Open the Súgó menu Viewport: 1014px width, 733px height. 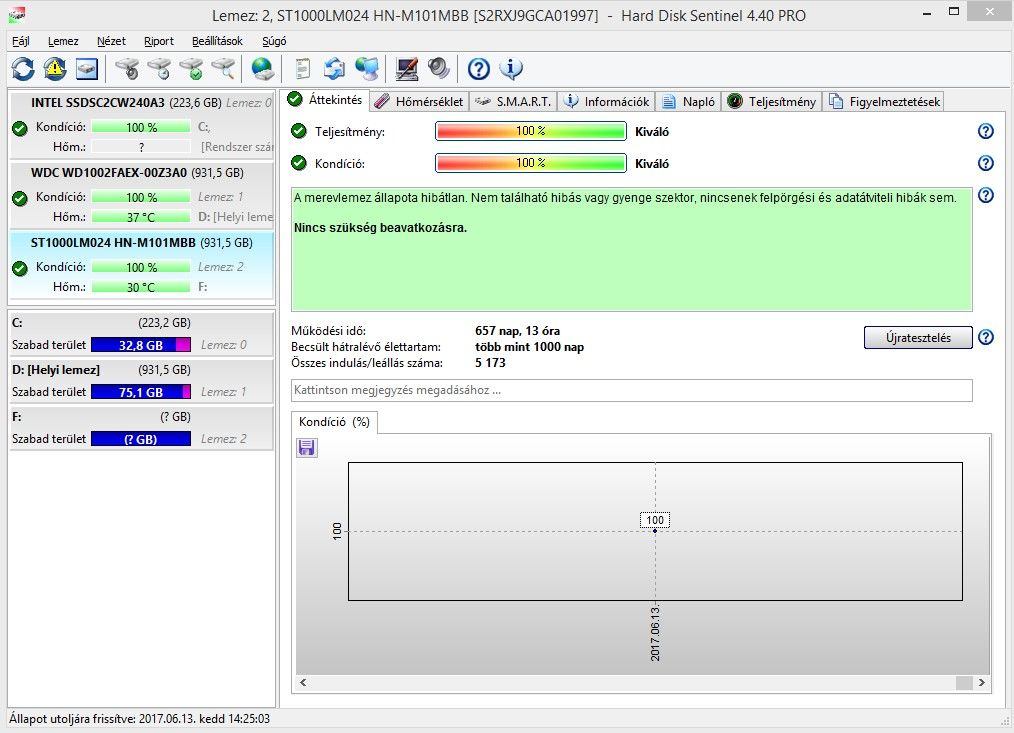coord(274,41)
